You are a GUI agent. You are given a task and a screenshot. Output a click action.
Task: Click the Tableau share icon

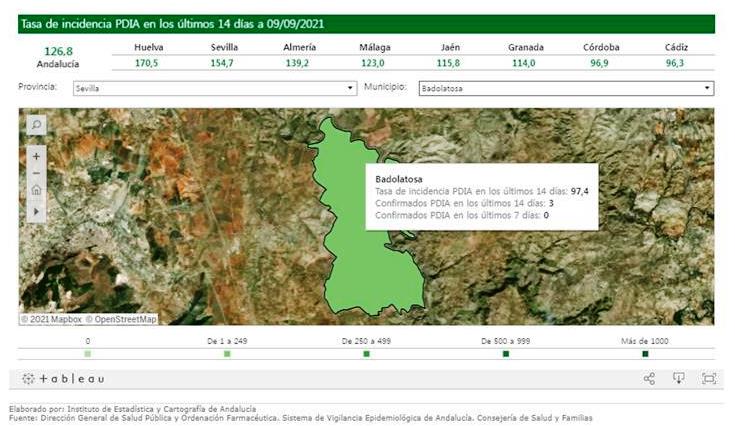pyautogui.click(x=649, y=379)
